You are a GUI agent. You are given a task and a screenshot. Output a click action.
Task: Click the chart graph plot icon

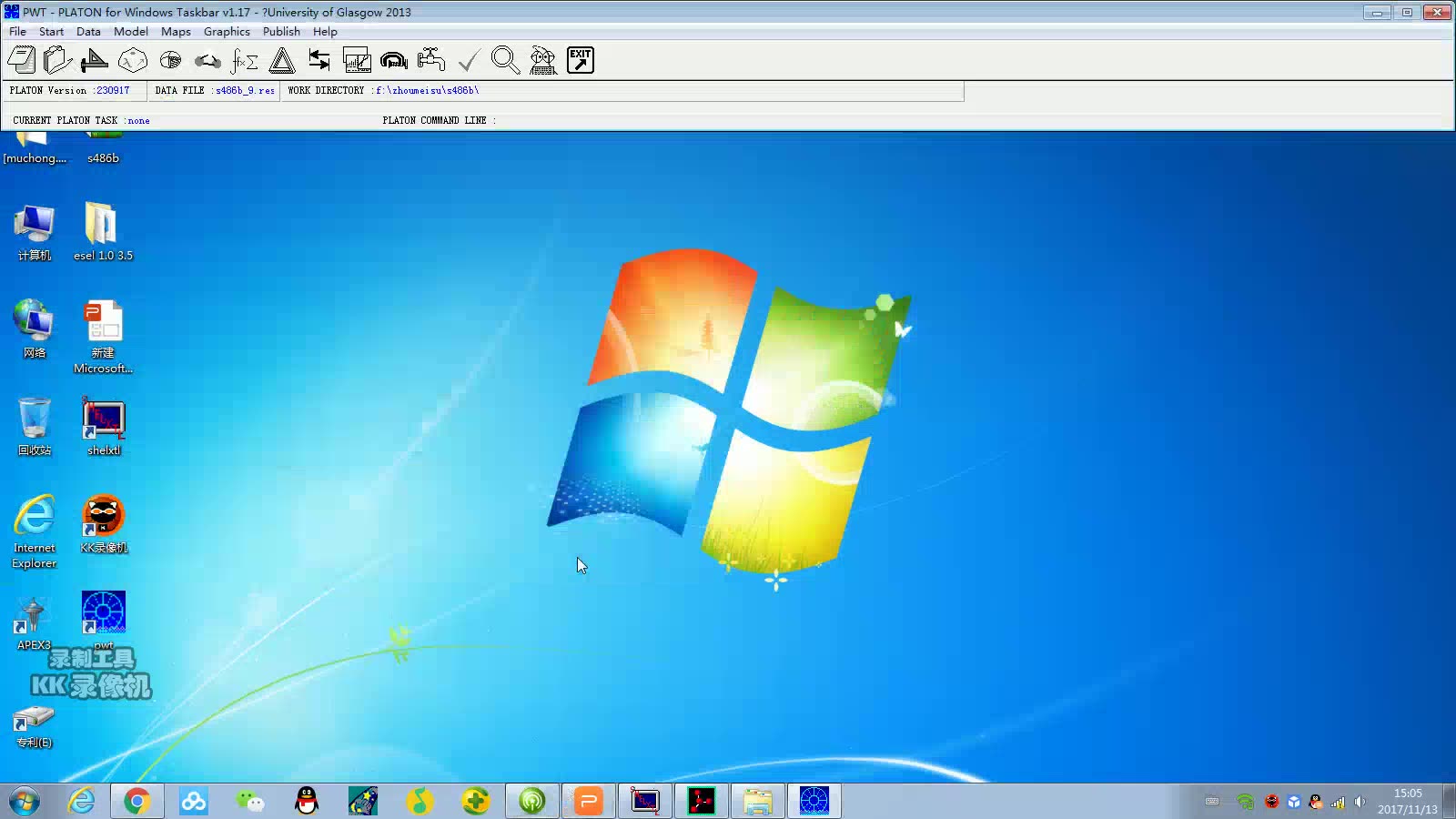[x=357, y=60]
